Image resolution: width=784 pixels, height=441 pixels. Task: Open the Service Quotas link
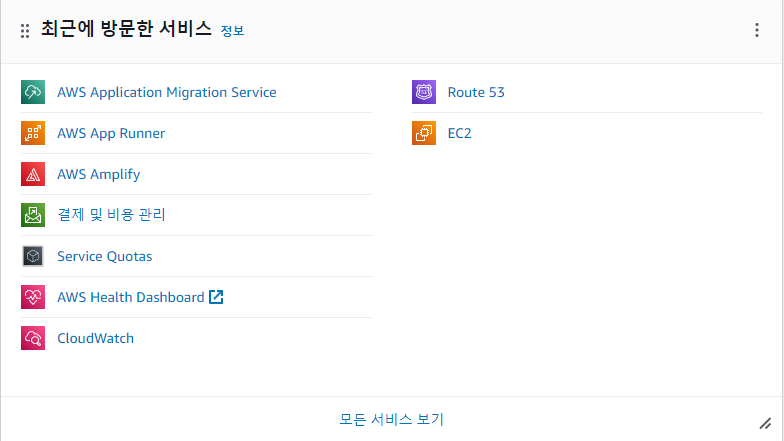point(104,256)
